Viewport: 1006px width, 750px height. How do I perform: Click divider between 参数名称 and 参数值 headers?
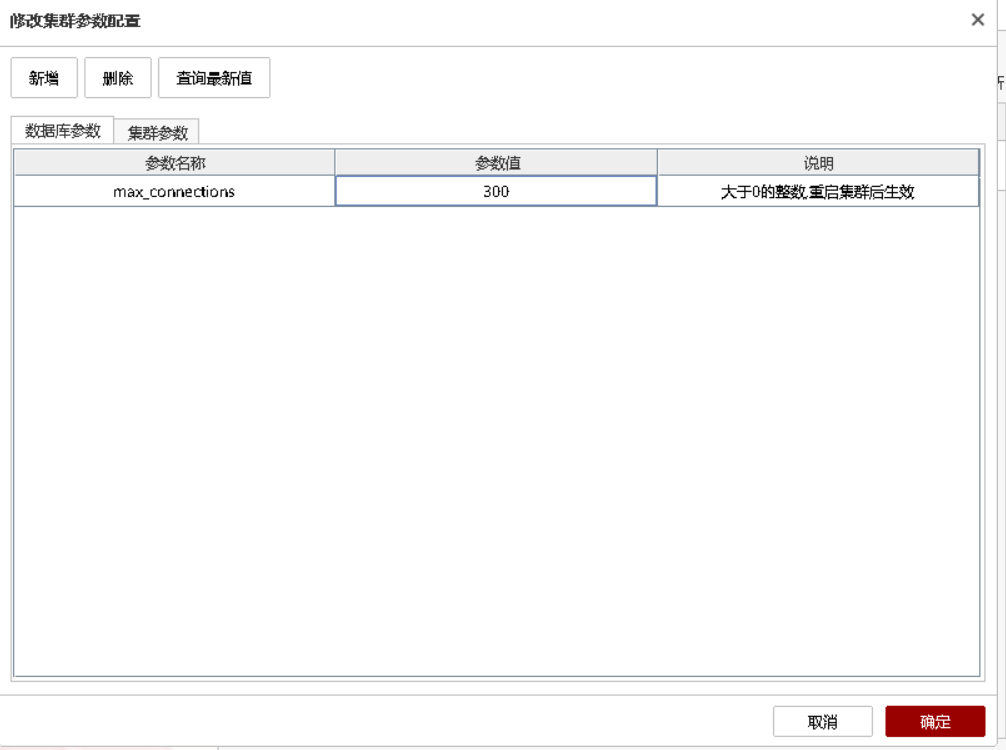pyautogui.click(x=335, y=163)
